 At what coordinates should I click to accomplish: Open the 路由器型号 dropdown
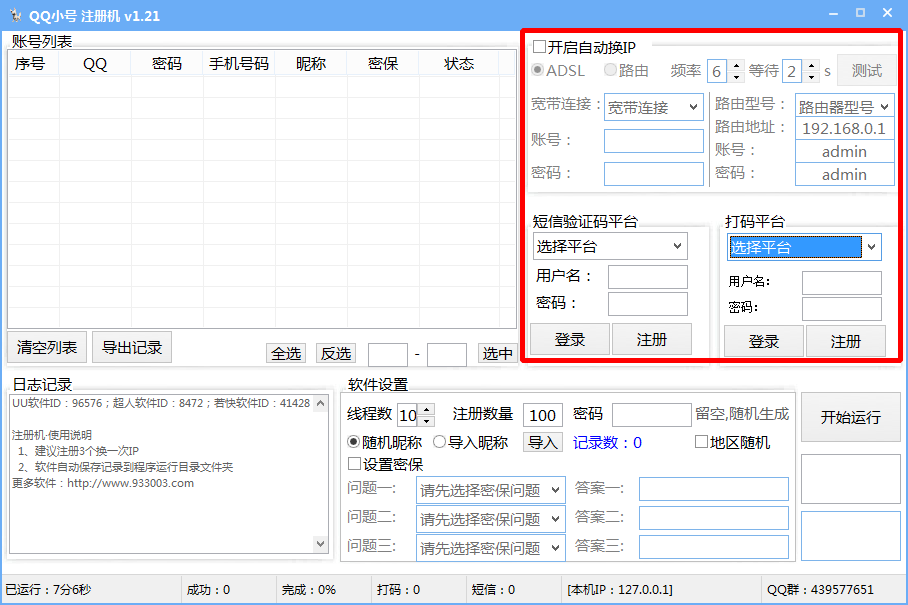pos(844,107)
